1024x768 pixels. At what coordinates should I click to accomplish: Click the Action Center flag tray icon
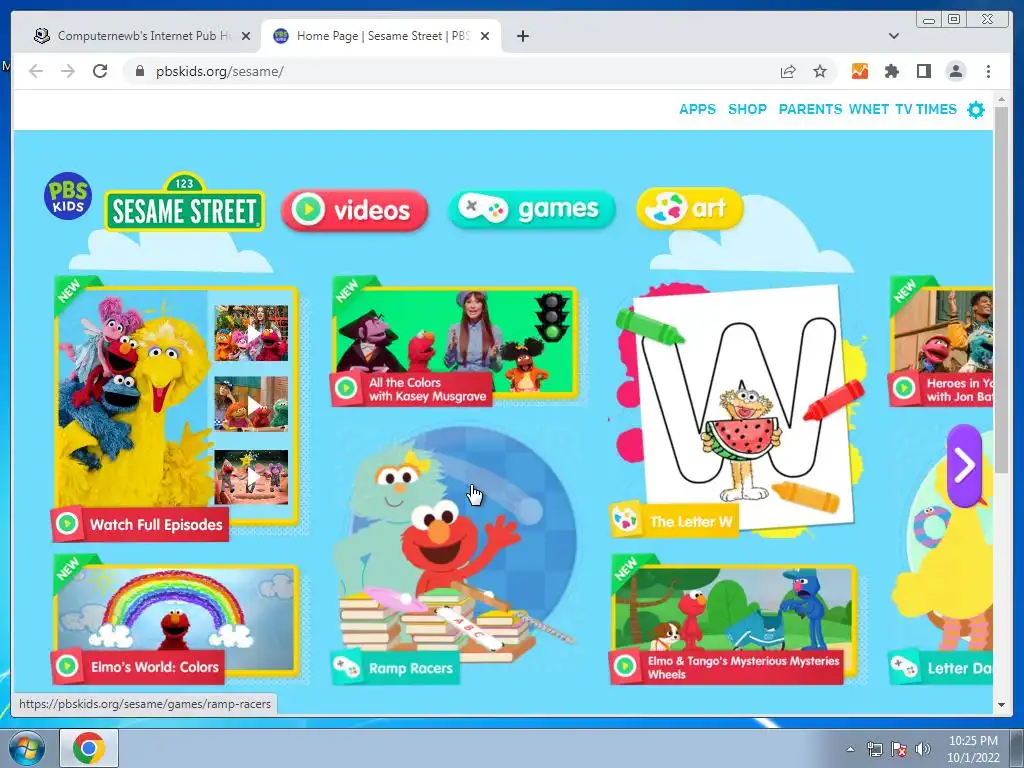pos(899,749)
